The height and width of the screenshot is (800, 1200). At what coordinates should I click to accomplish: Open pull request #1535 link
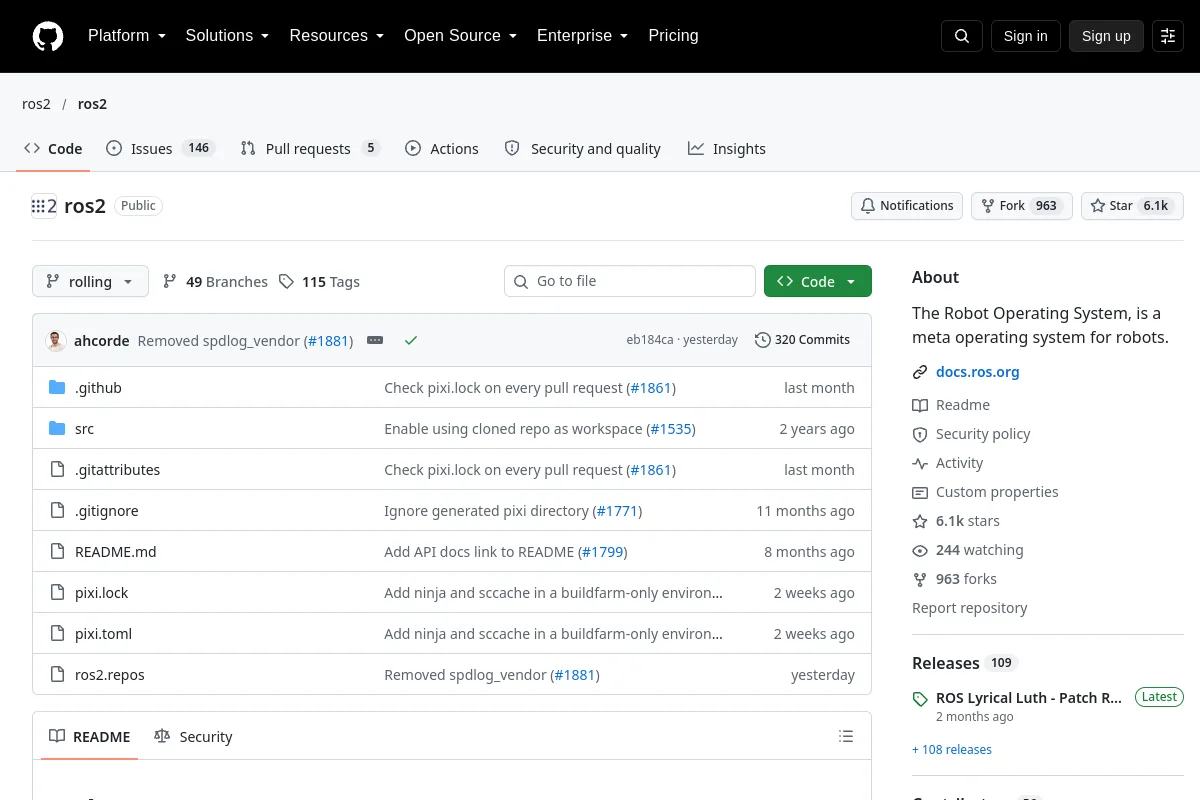click(x=670, y=429)
